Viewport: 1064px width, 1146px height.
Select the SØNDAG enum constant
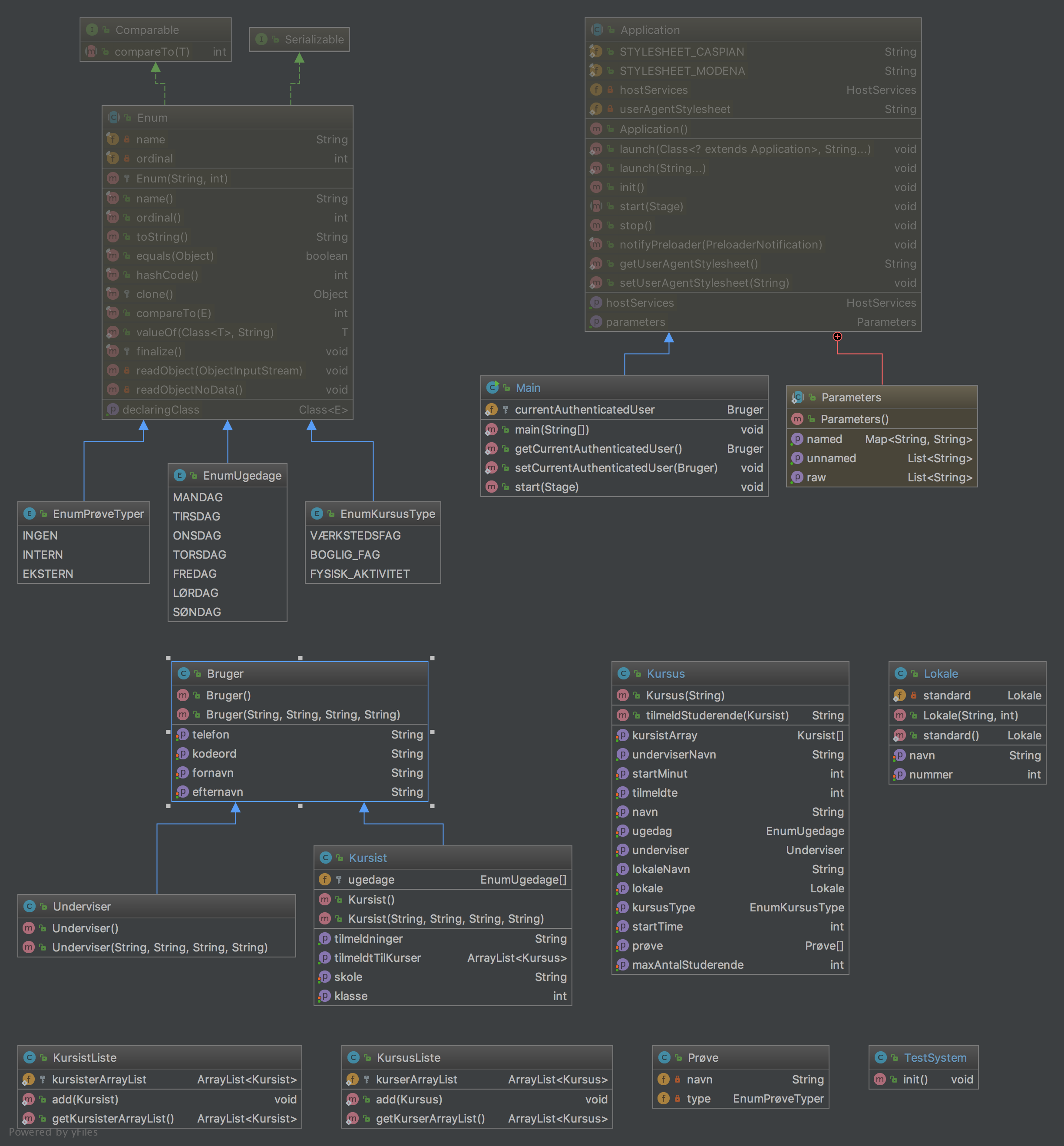tap(197, 612)
